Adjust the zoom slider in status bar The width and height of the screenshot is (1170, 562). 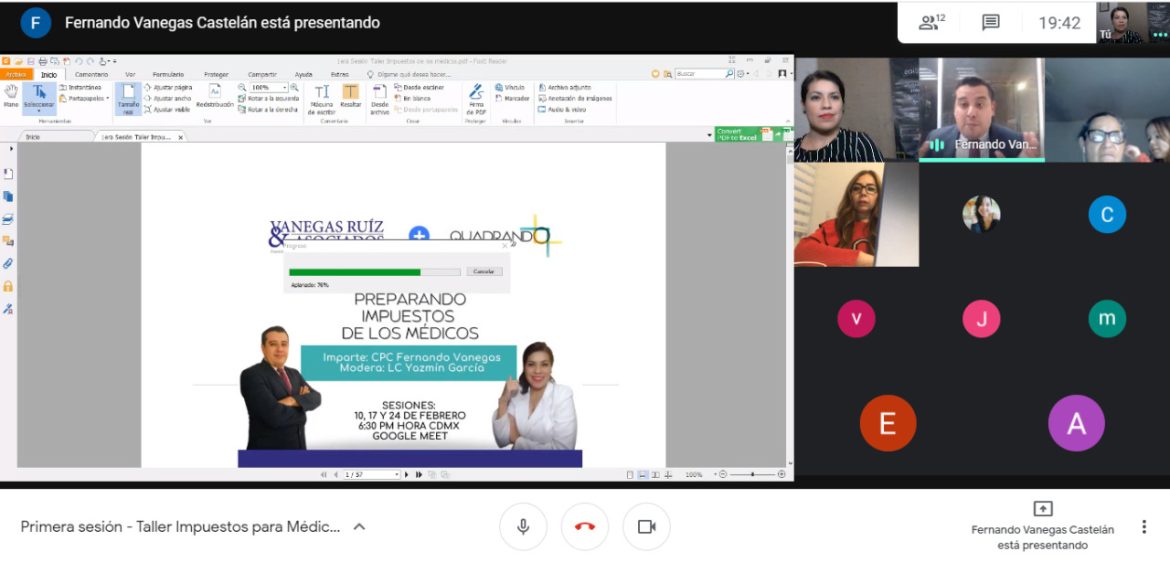(752, 475)
